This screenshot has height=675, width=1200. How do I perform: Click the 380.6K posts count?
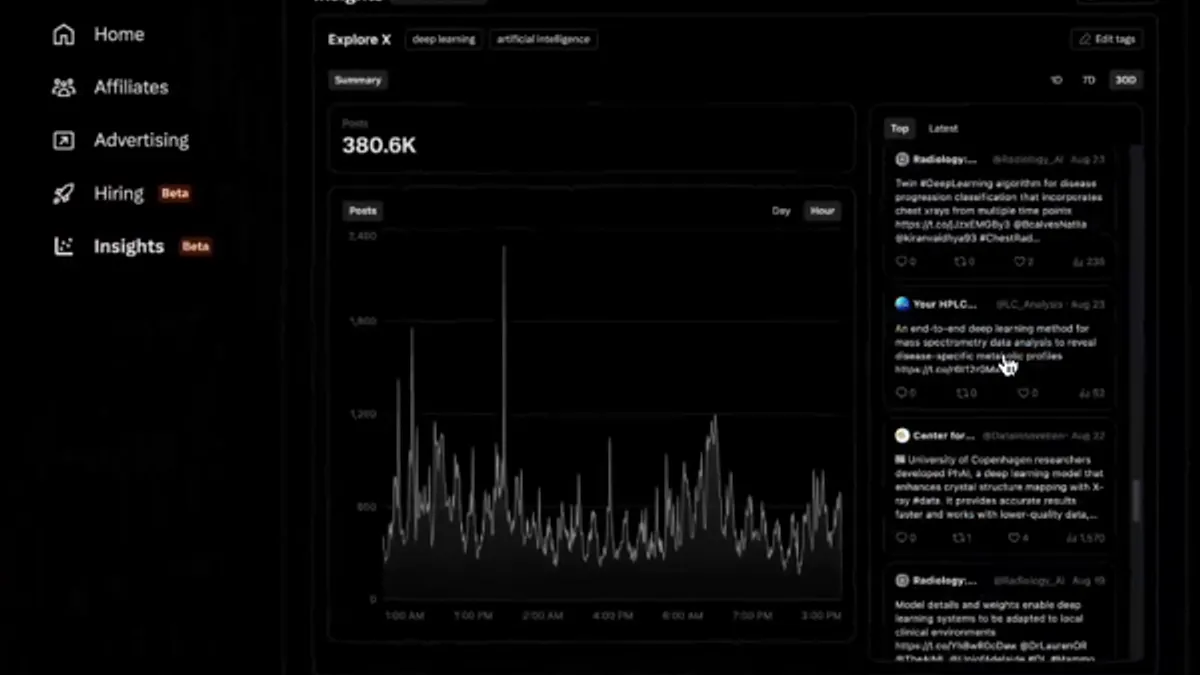point(379,146)
